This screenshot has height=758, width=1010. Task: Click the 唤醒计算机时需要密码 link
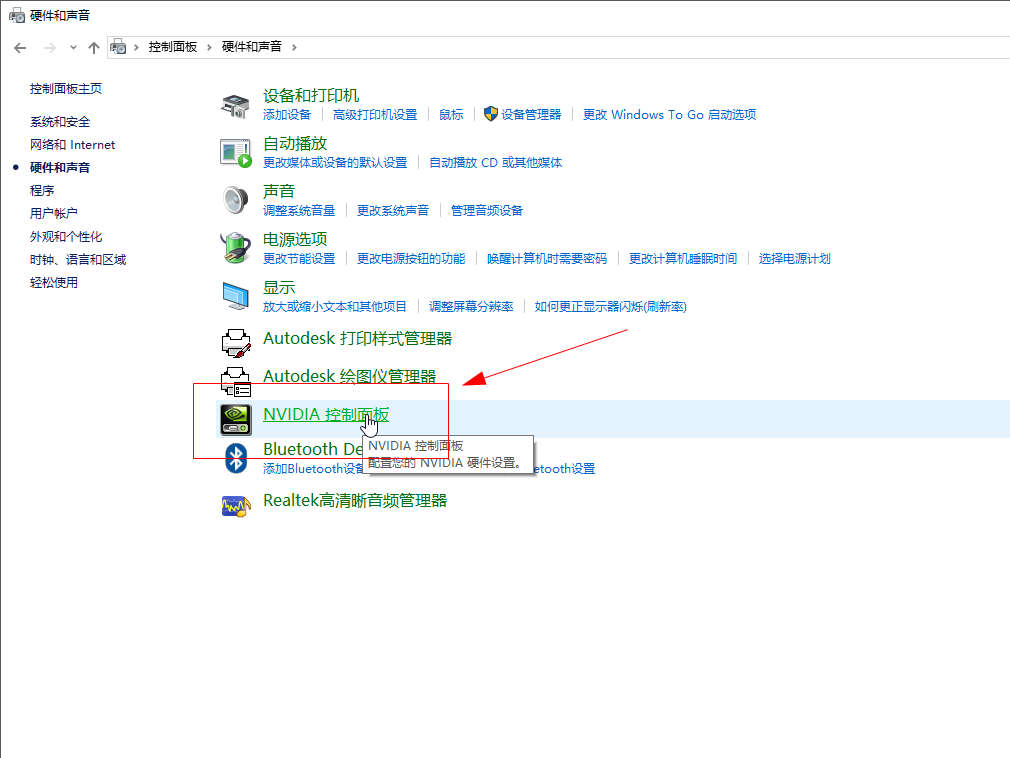click(x=547, y=258)
